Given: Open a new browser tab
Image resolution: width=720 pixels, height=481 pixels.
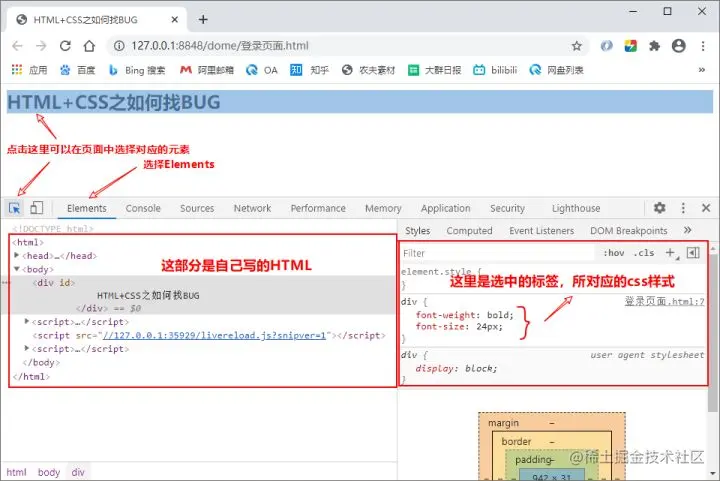Looking at the screenshot, I should (203, 19).
